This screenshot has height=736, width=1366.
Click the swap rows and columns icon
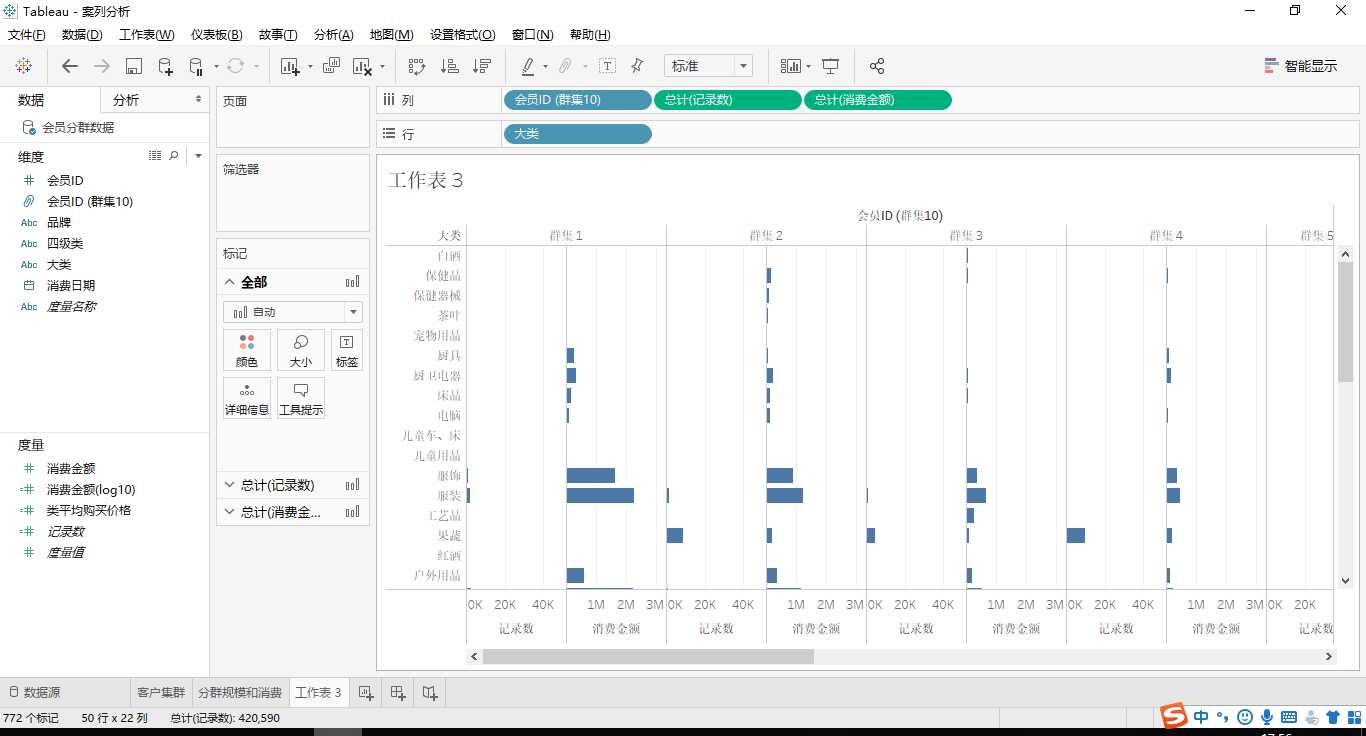tap(417, 66)
